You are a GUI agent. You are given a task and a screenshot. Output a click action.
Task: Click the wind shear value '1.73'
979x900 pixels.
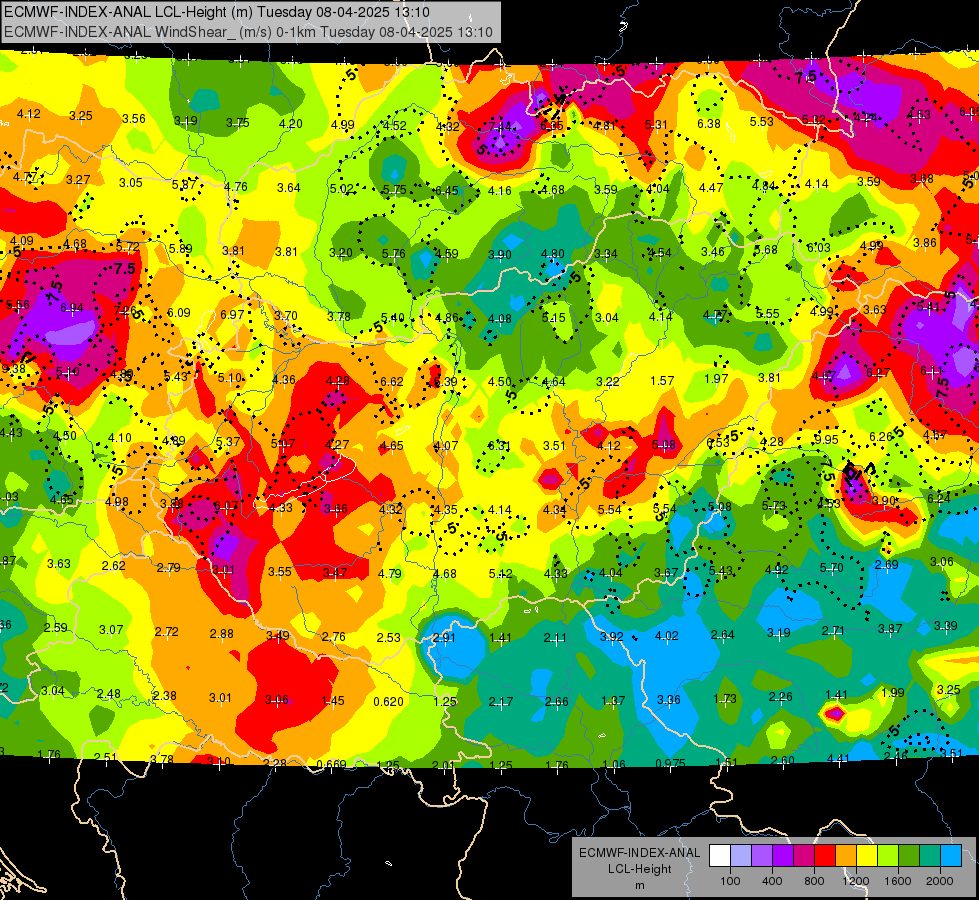click(725, 699)
